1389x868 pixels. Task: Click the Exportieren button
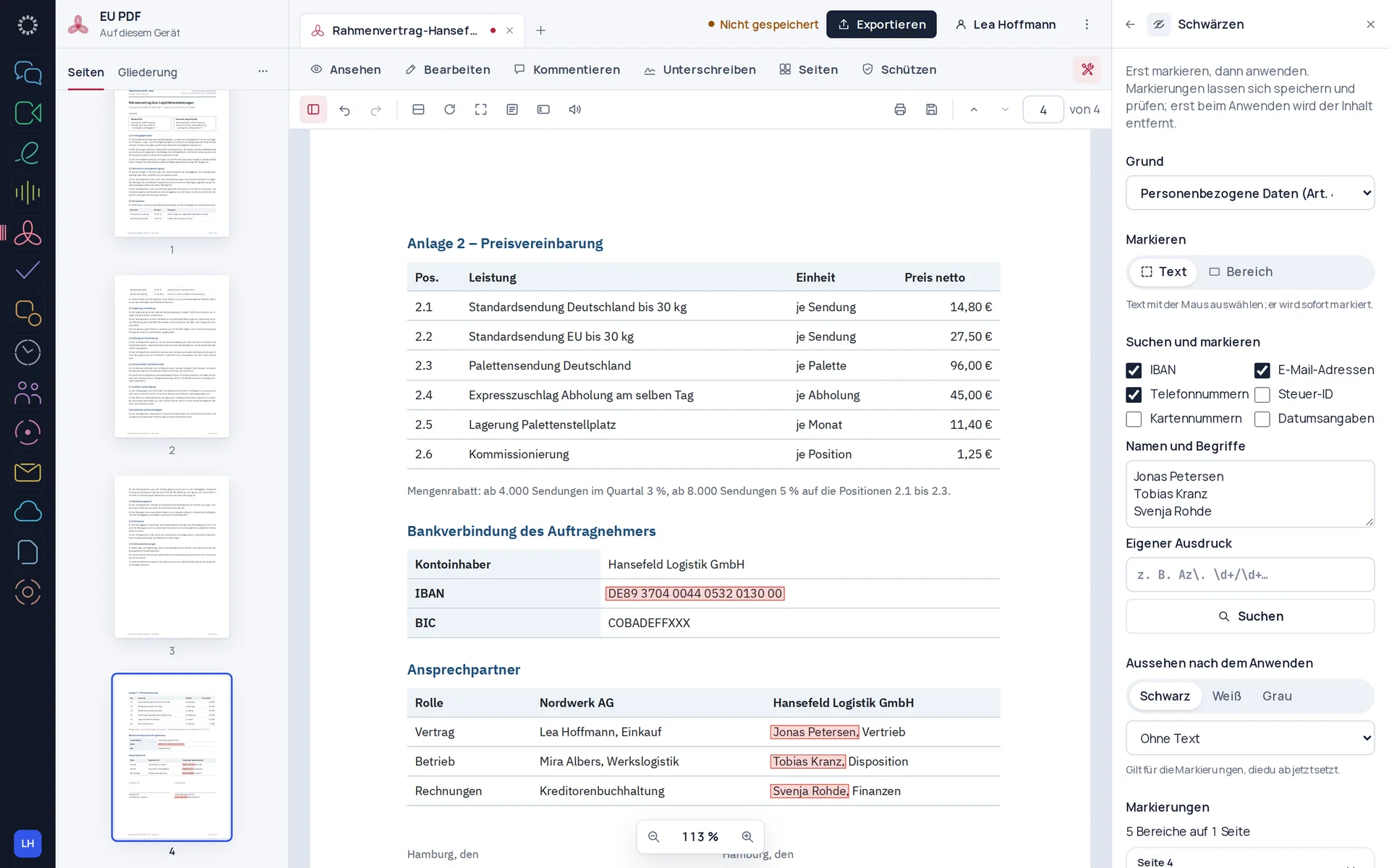coord(881,25)
